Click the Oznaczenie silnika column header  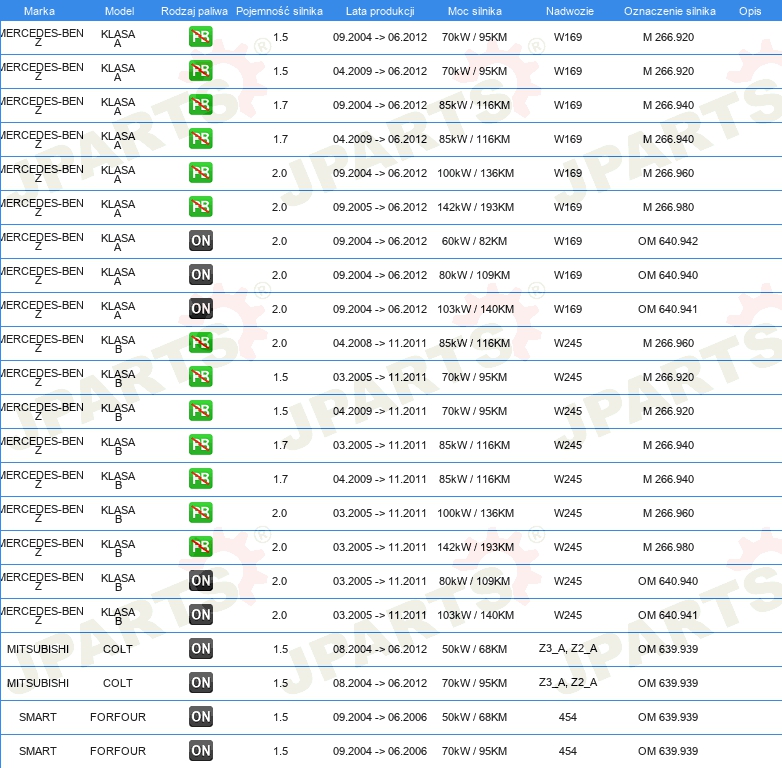[669, 11]
